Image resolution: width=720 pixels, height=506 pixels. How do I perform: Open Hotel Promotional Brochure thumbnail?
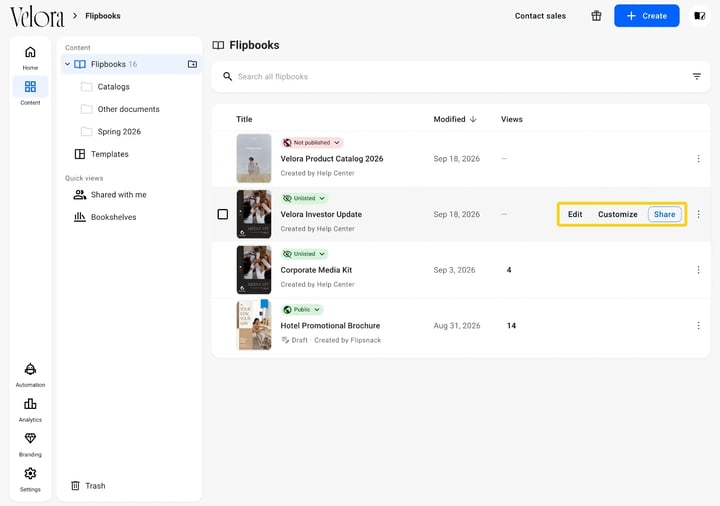tap(254, 326)
